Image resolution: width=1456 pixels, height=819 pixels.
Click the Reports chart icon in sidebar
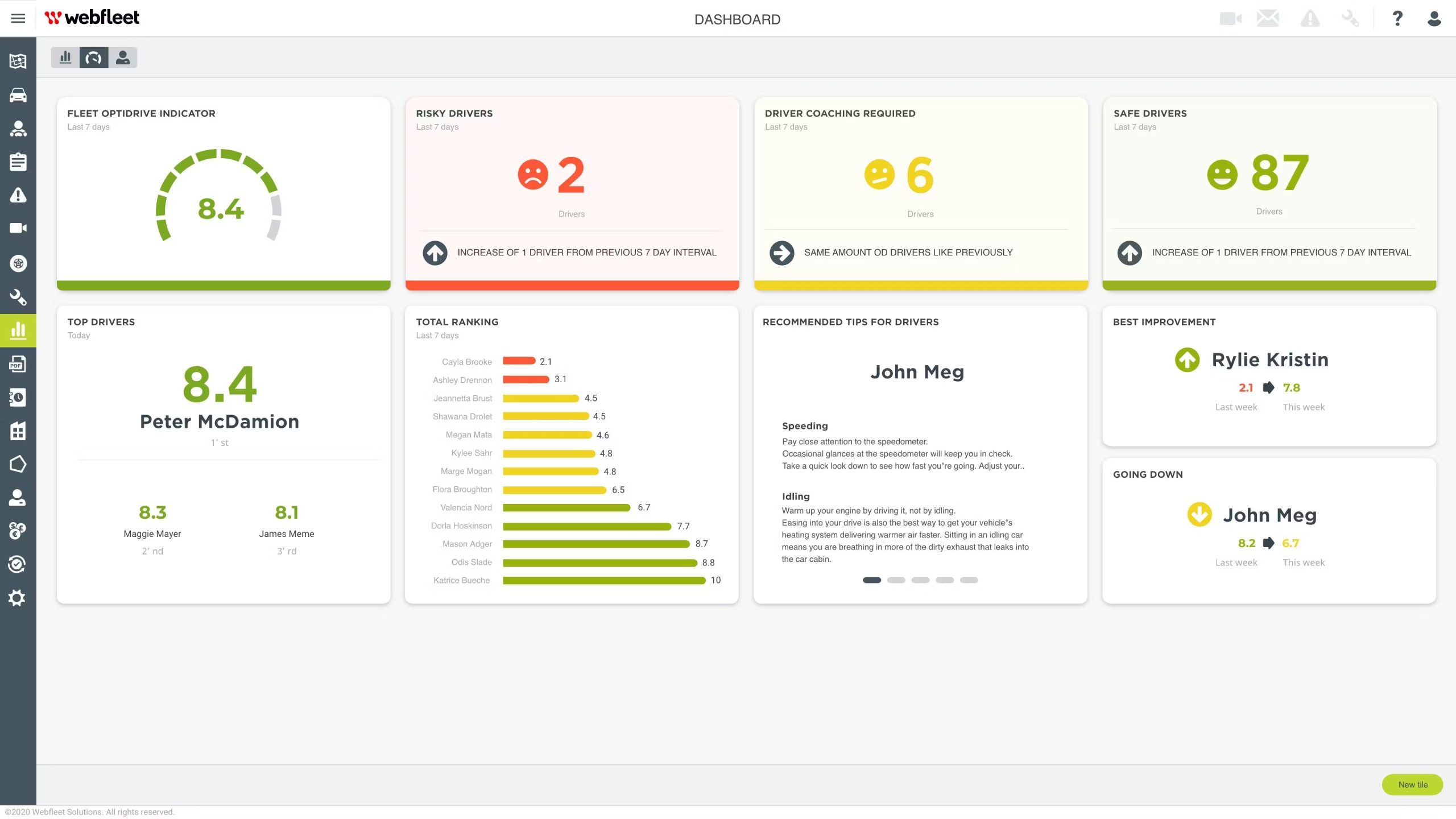18,330
